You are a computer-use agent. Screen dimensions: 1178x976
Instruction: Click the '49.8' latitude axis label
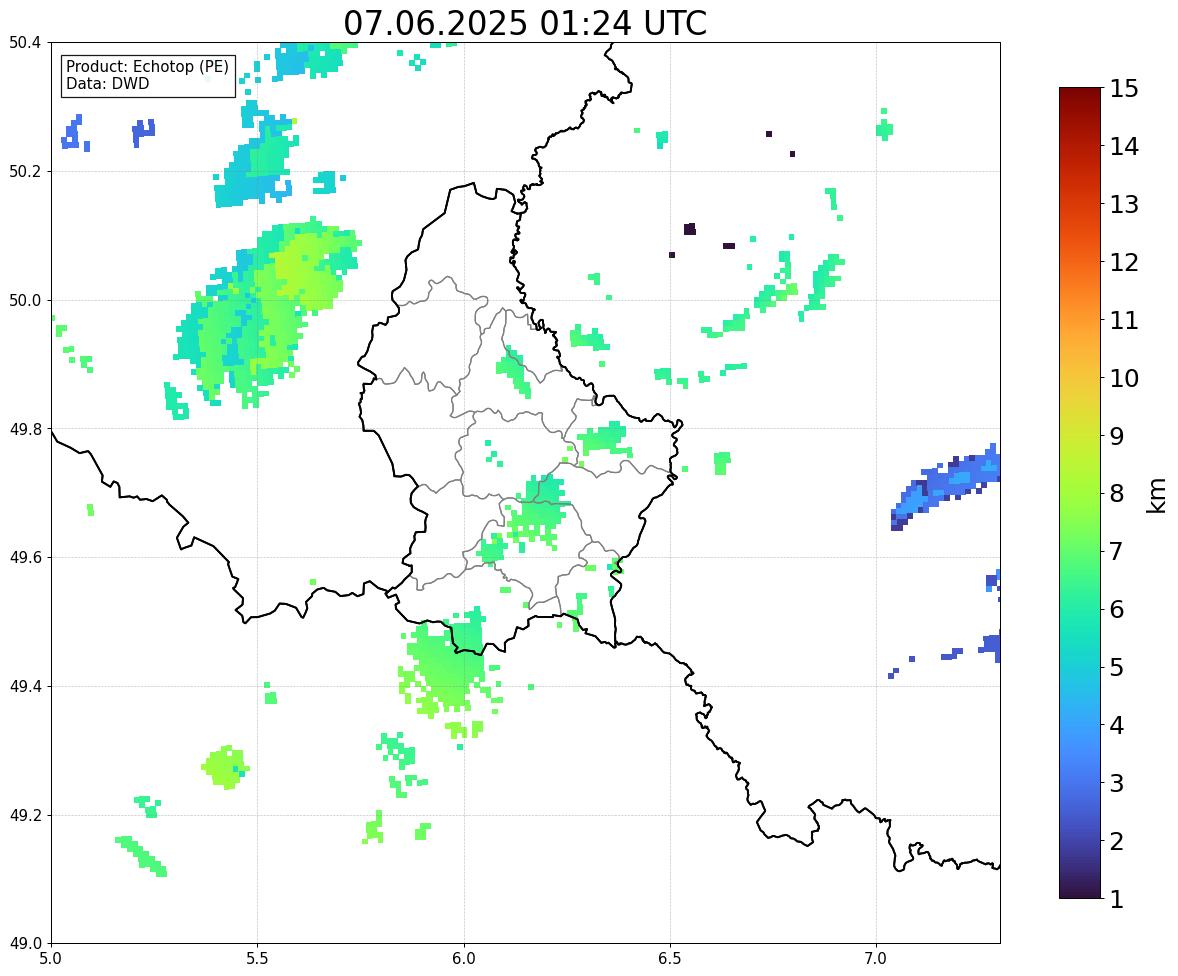24,429
